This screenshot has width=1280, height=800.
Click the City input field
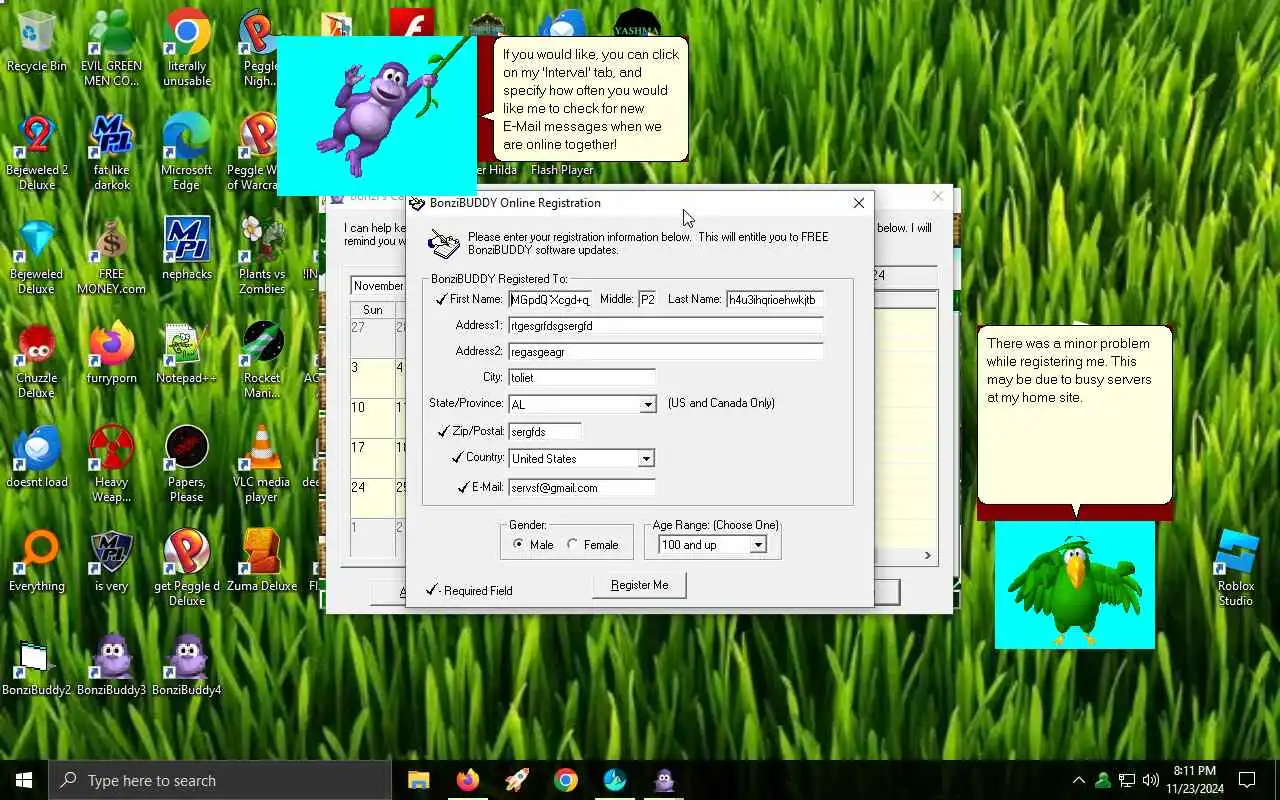click(582, 378)
